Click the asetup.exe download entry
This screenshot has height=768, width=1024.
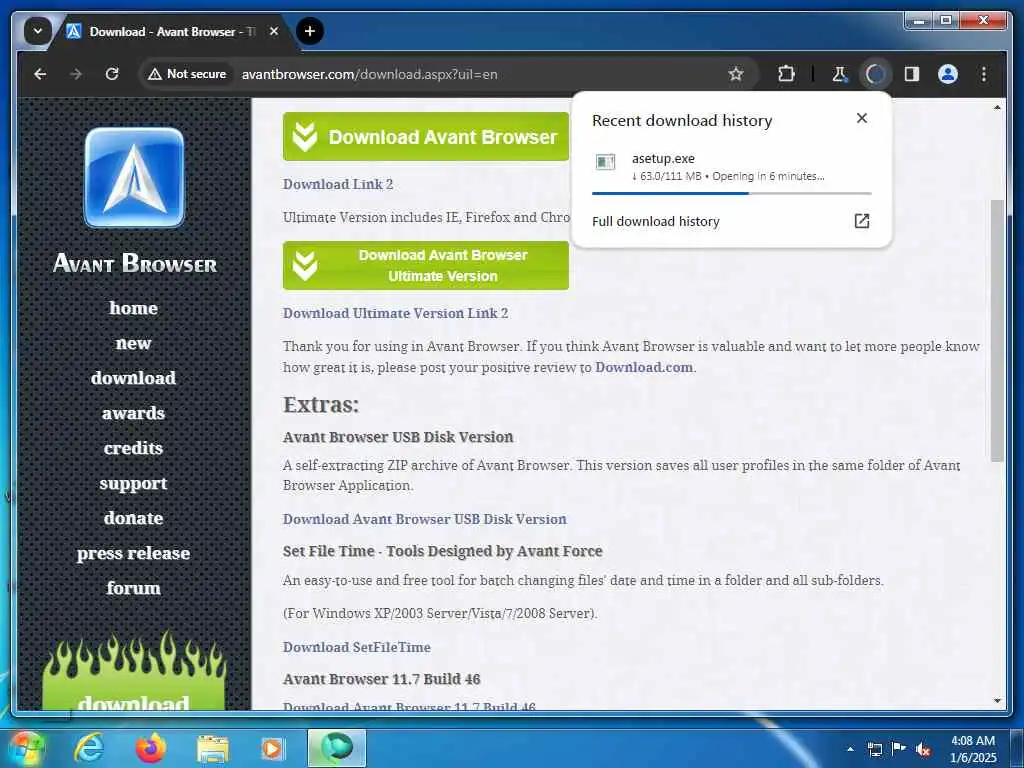point(731,167)
